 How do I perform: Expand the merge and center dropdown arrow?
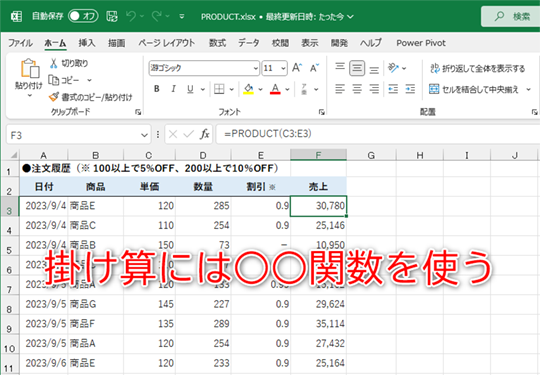click(x=529, y=90)
